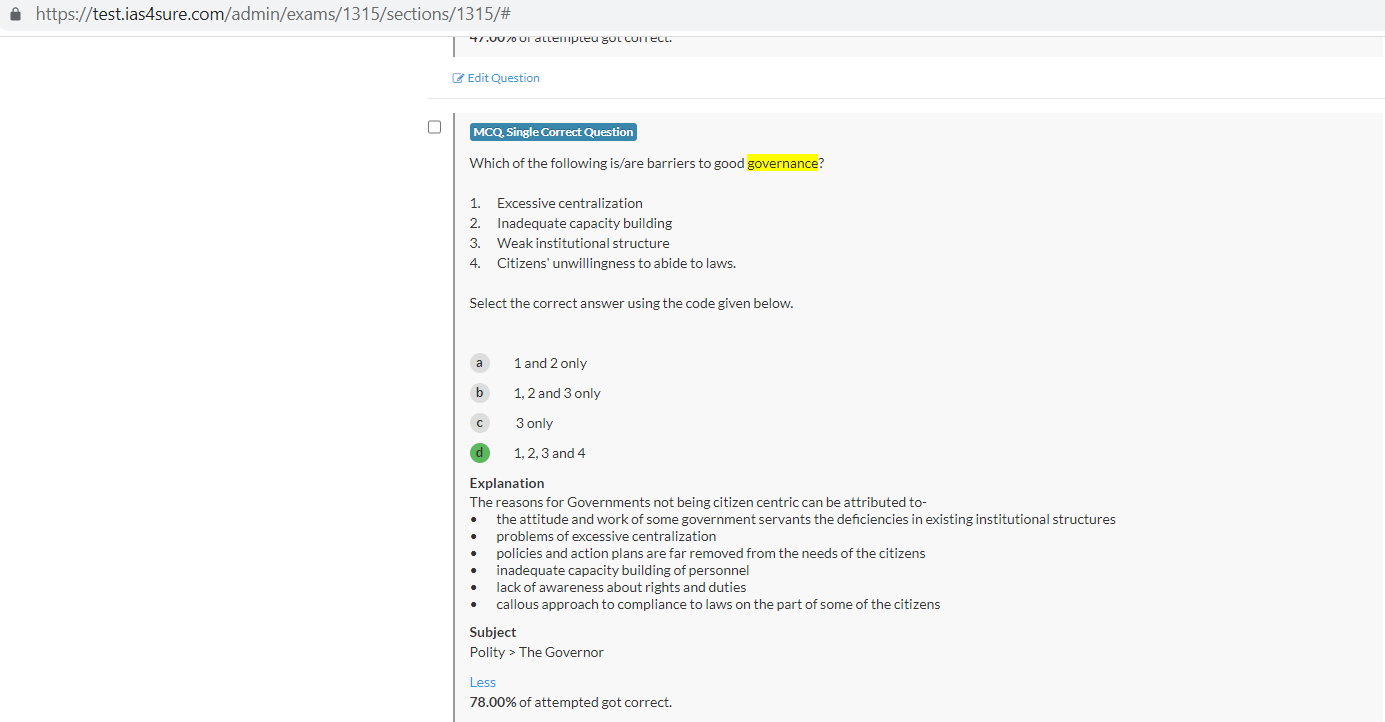
Task: Click the MCQ Single Correct Question badge
Action: [x=553, y=132]
